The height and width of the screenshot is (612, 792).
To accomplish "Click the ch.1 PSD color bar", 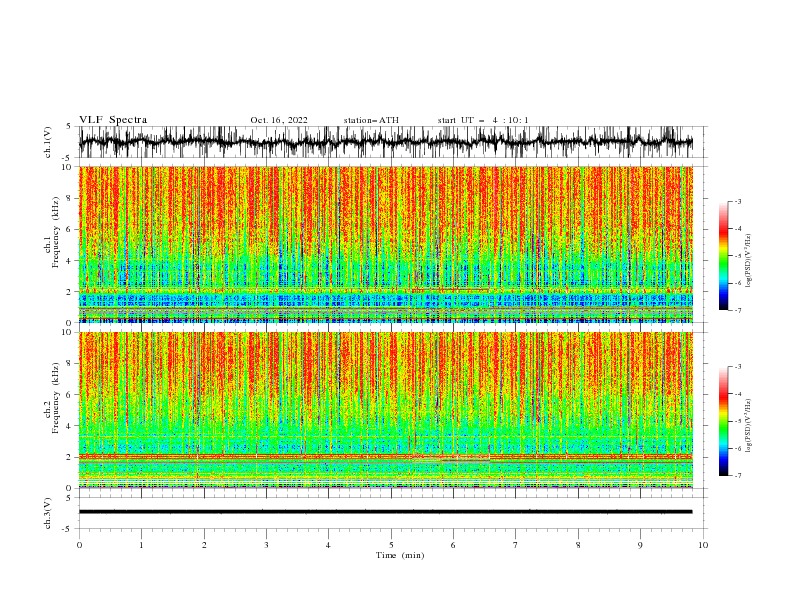I will point(723,256).
